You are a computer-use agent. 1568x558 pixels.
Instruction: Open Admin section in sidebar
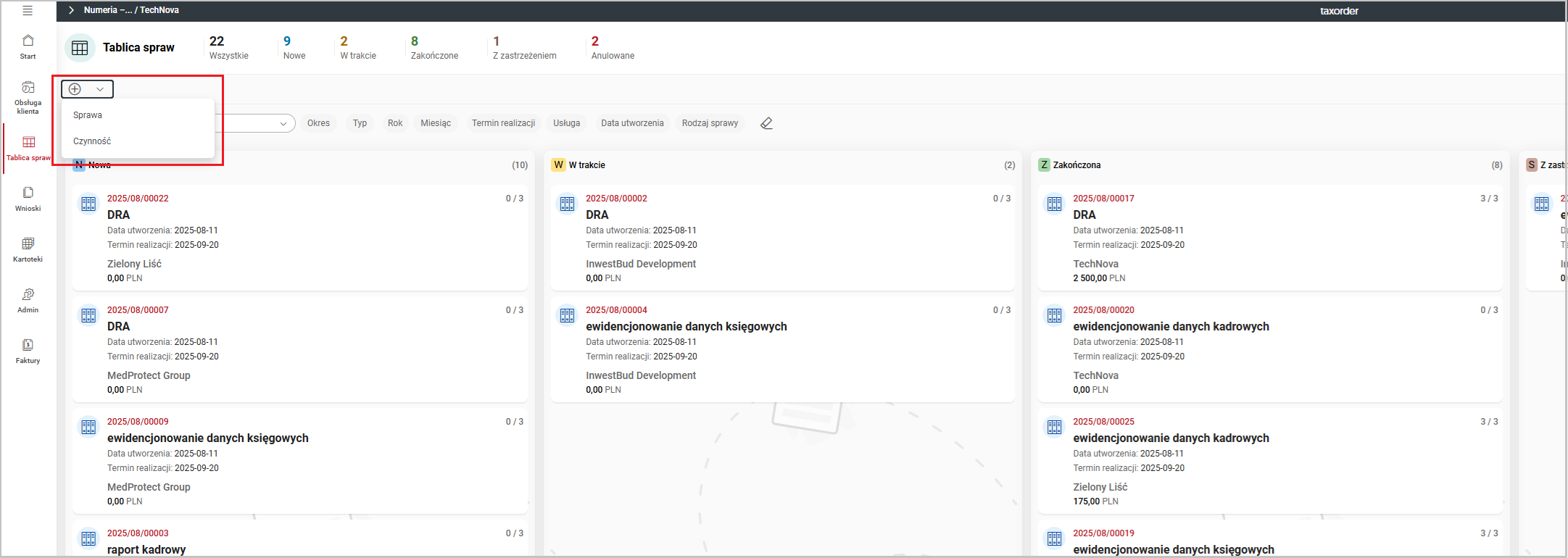[x=28, y=300]
